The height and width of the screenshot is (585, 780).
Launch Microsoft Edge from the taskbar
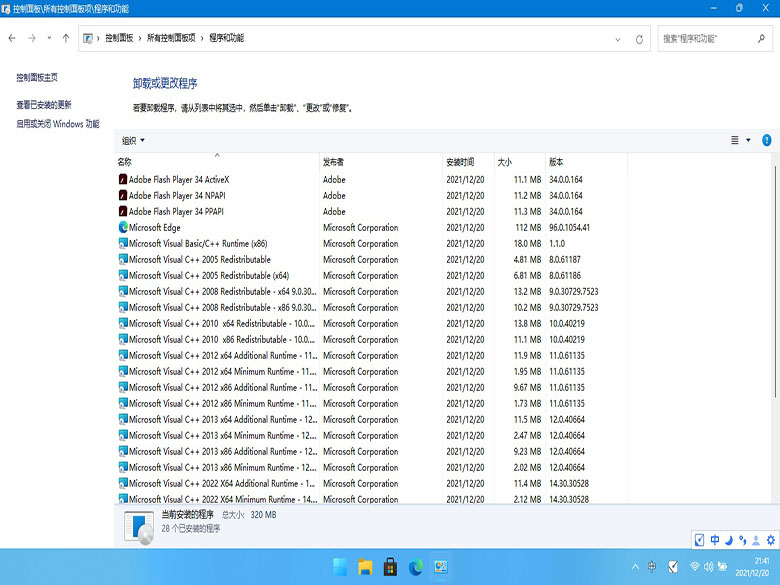click(x=415, y=567)
